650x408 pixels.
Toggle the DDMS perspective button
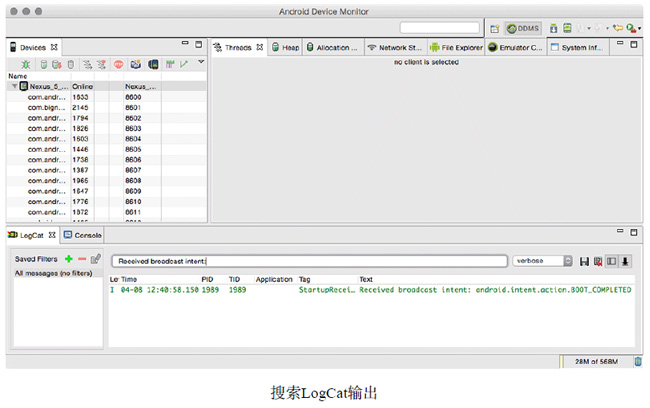click(523, 29)
